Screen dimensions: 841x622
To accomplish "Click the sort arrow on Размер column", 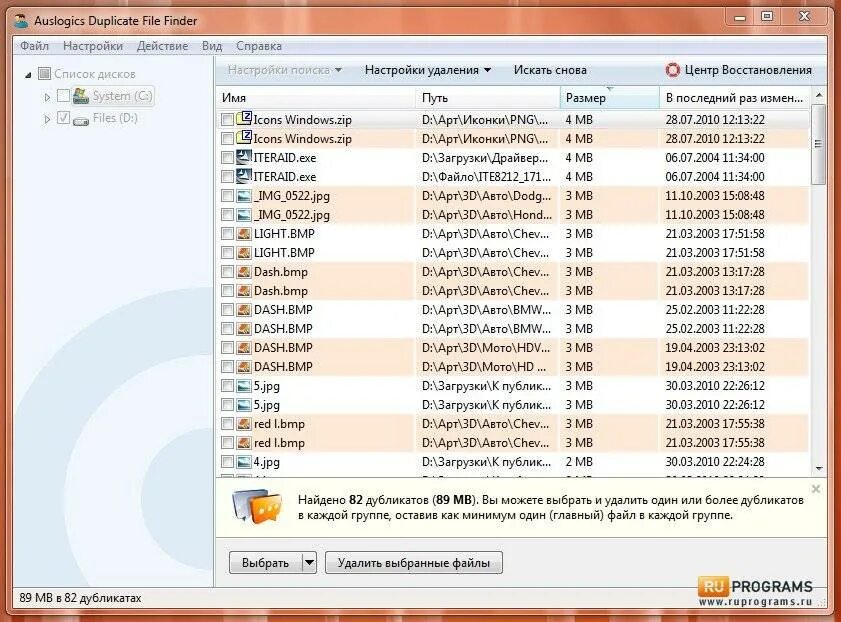I will (609, 88).
